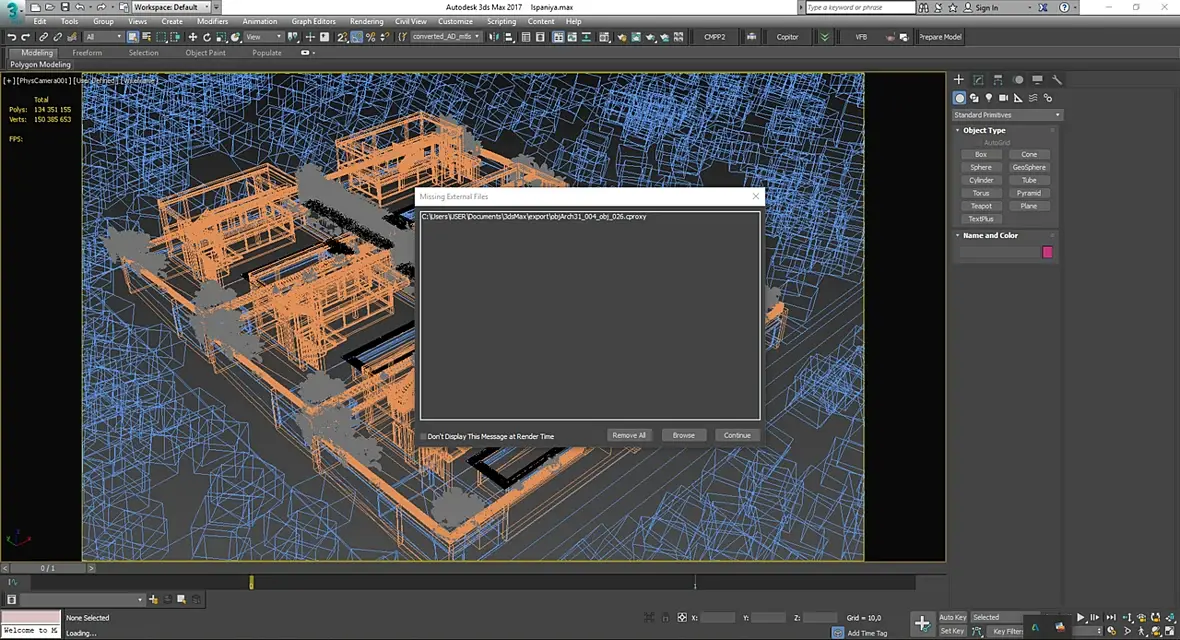1180x640 pixels.
Task: Open the Standard Primitives dropdown
Action: tap(1007, 115)
